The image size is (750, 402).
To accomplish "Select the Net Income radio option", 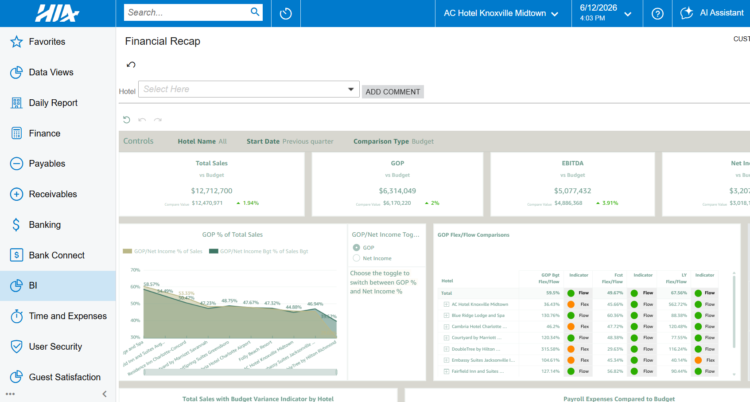I will pos(356,258).
